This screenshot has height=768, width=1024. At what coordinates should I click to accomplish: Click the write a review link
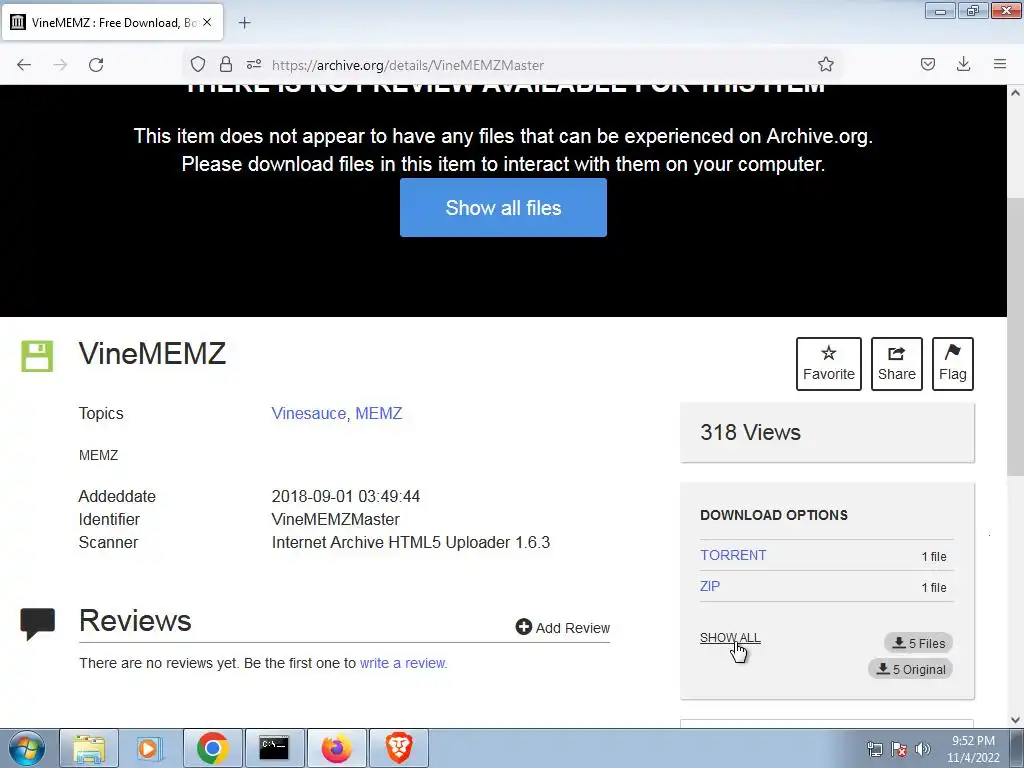point(404,663)
